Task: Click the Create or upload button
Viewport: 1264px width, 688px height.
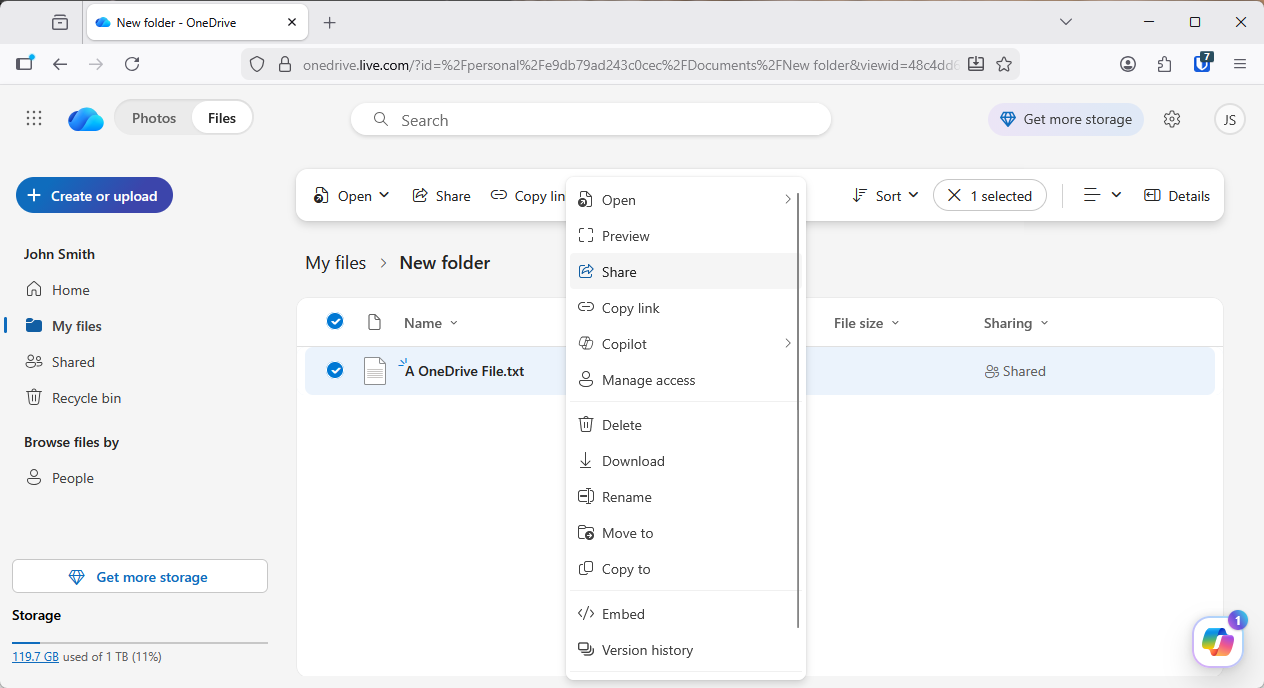Action: 93,195
